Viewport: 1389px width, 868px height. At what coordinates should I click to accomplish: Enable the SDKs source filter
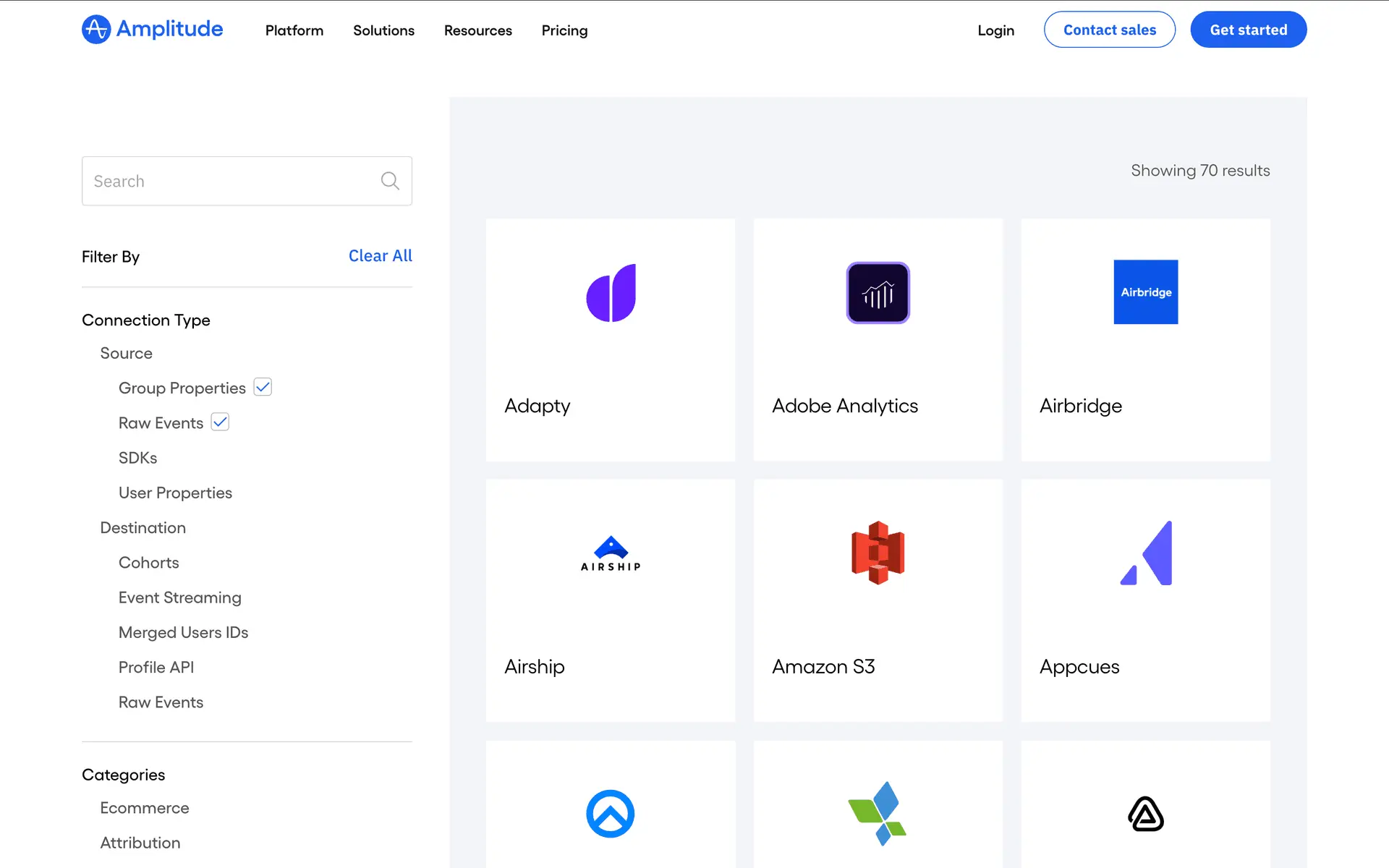pos(137,458)
